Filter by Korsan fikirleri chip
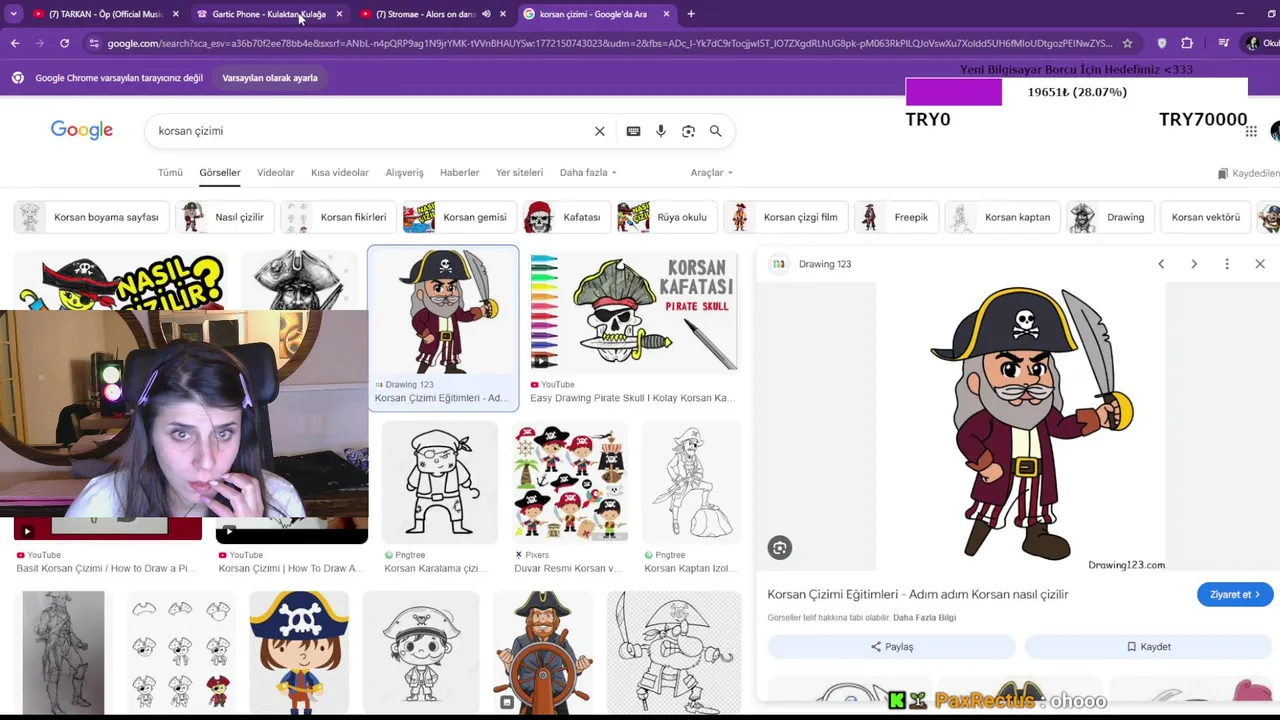This screenshot has height=720, width=1280. point(339,217)
